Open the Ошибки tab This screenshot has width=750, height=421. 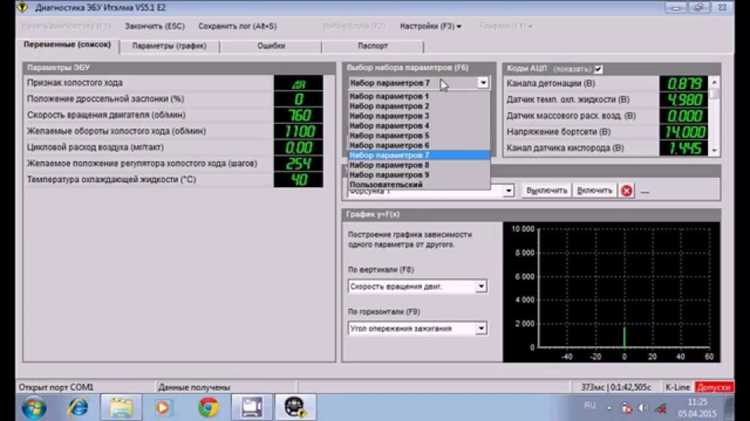(x=271, y=46)
